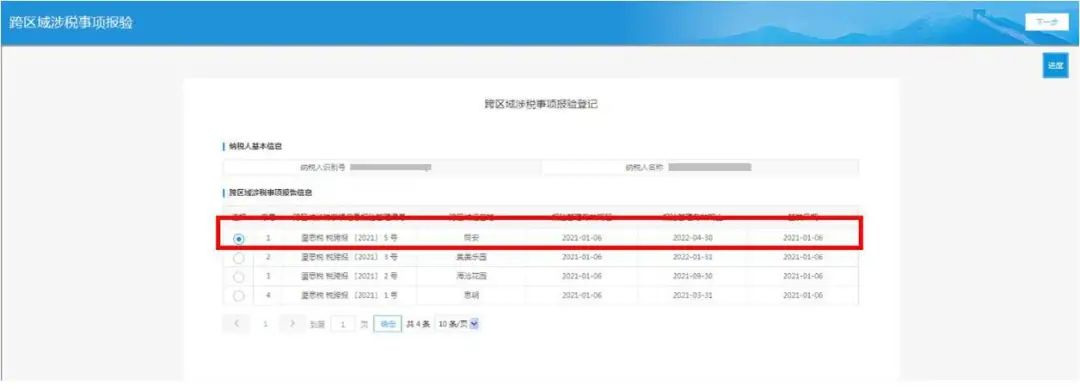
Task: Go to next page with right arrow
Action: pyautogui.click(x=293, y=324)
